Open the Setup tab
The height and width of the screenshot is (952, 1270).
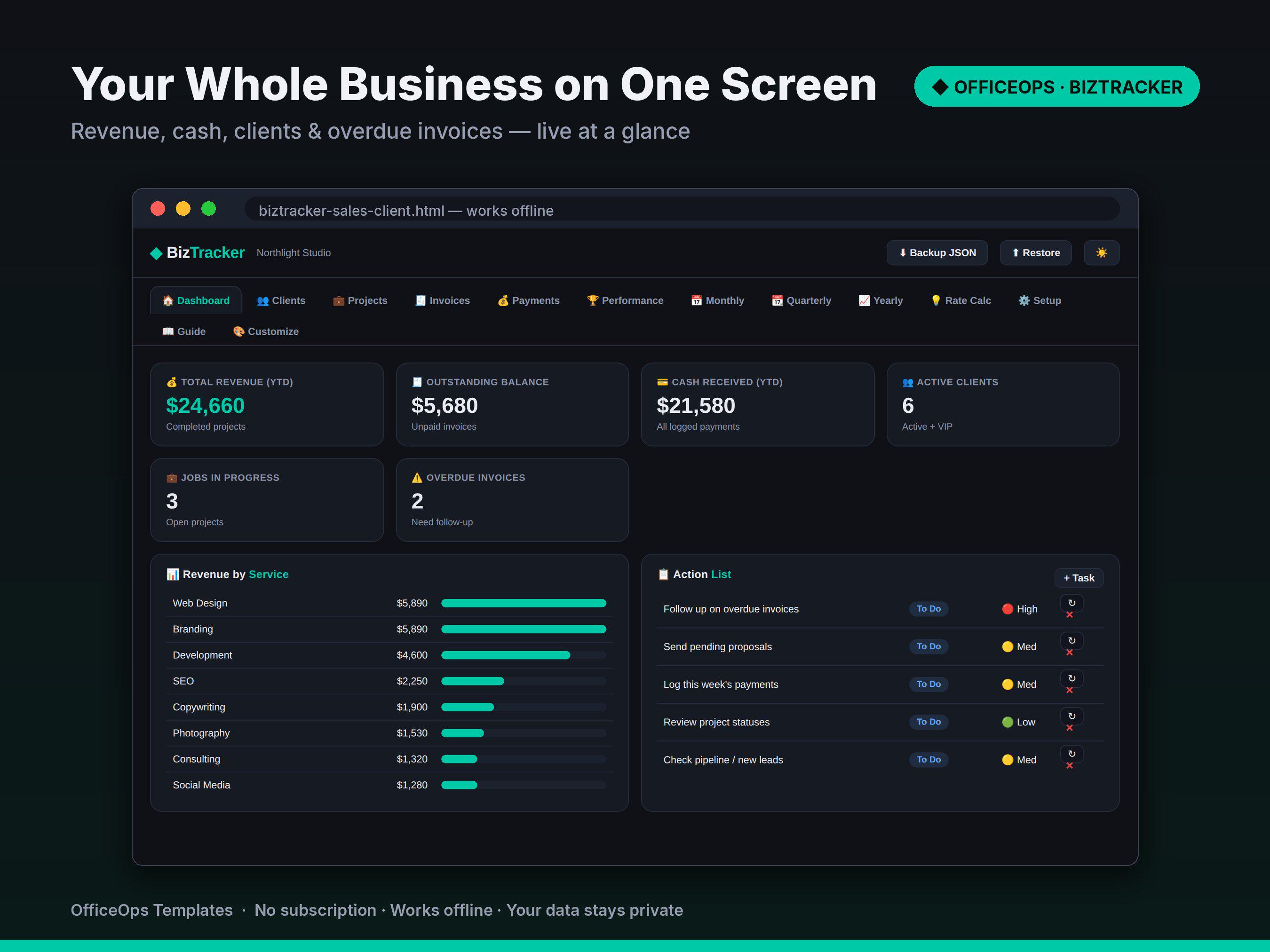click(1039, 300)
